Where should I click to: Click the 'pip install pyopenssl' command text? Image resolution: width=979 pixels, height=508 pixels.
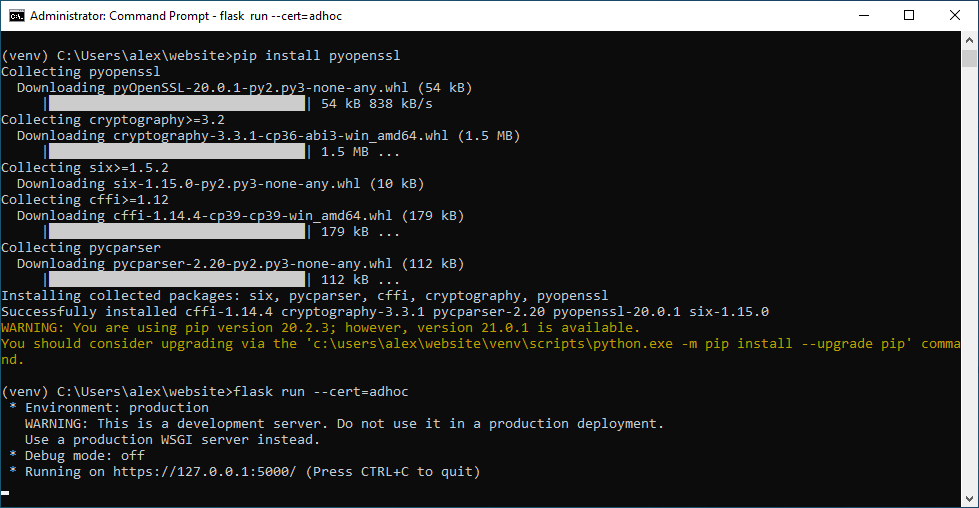coord(316,55)
